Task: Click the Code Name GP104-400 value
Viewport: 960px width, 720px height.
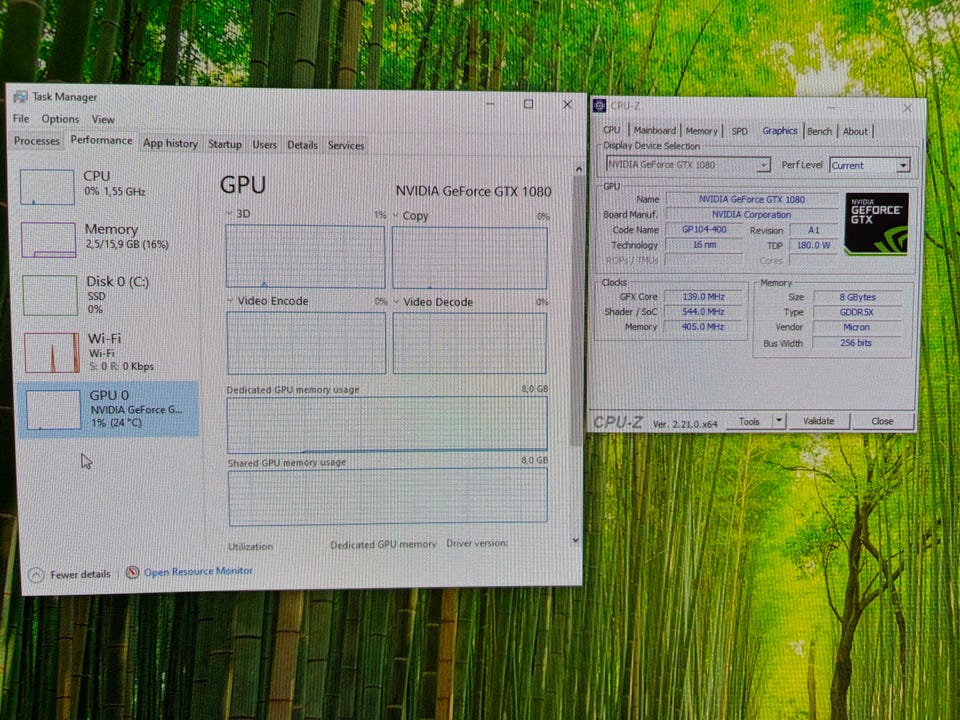Action: coord(703,230)
